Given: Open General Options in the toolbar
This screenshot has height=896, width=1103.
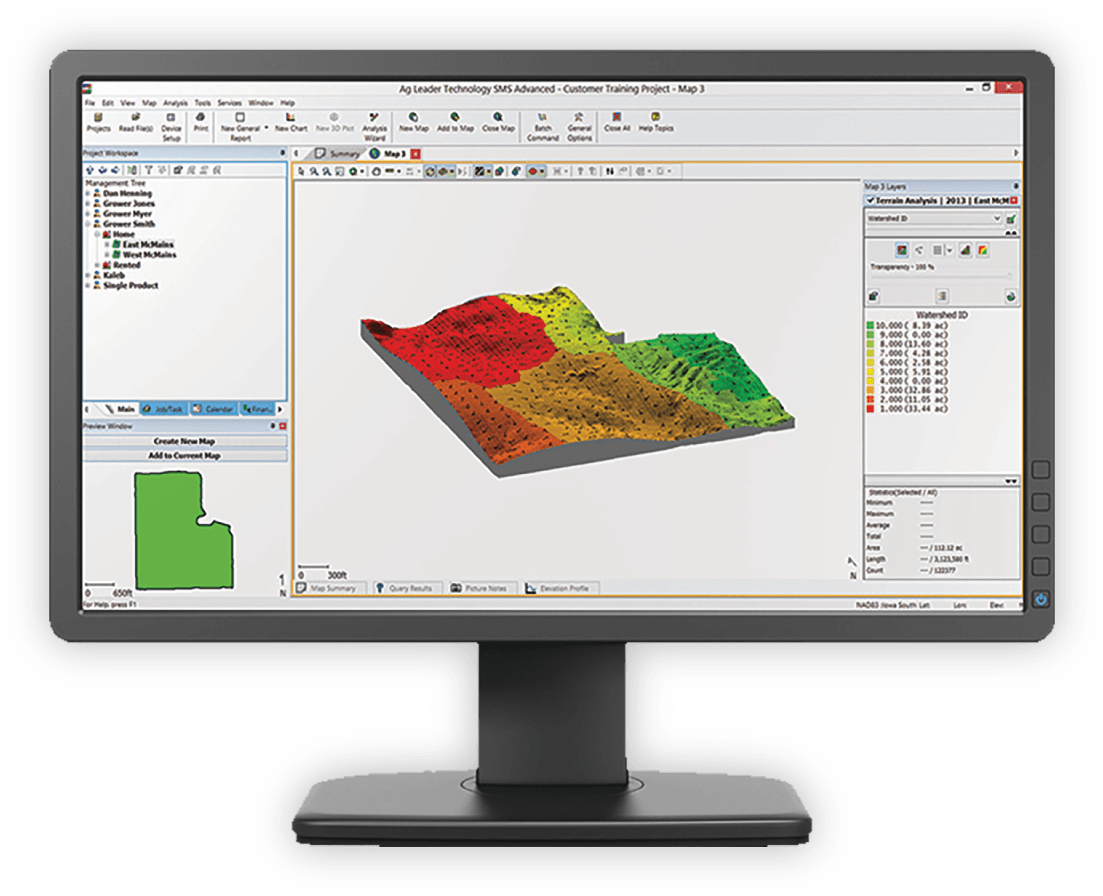Looking at the screenshot, I should 580,123.
